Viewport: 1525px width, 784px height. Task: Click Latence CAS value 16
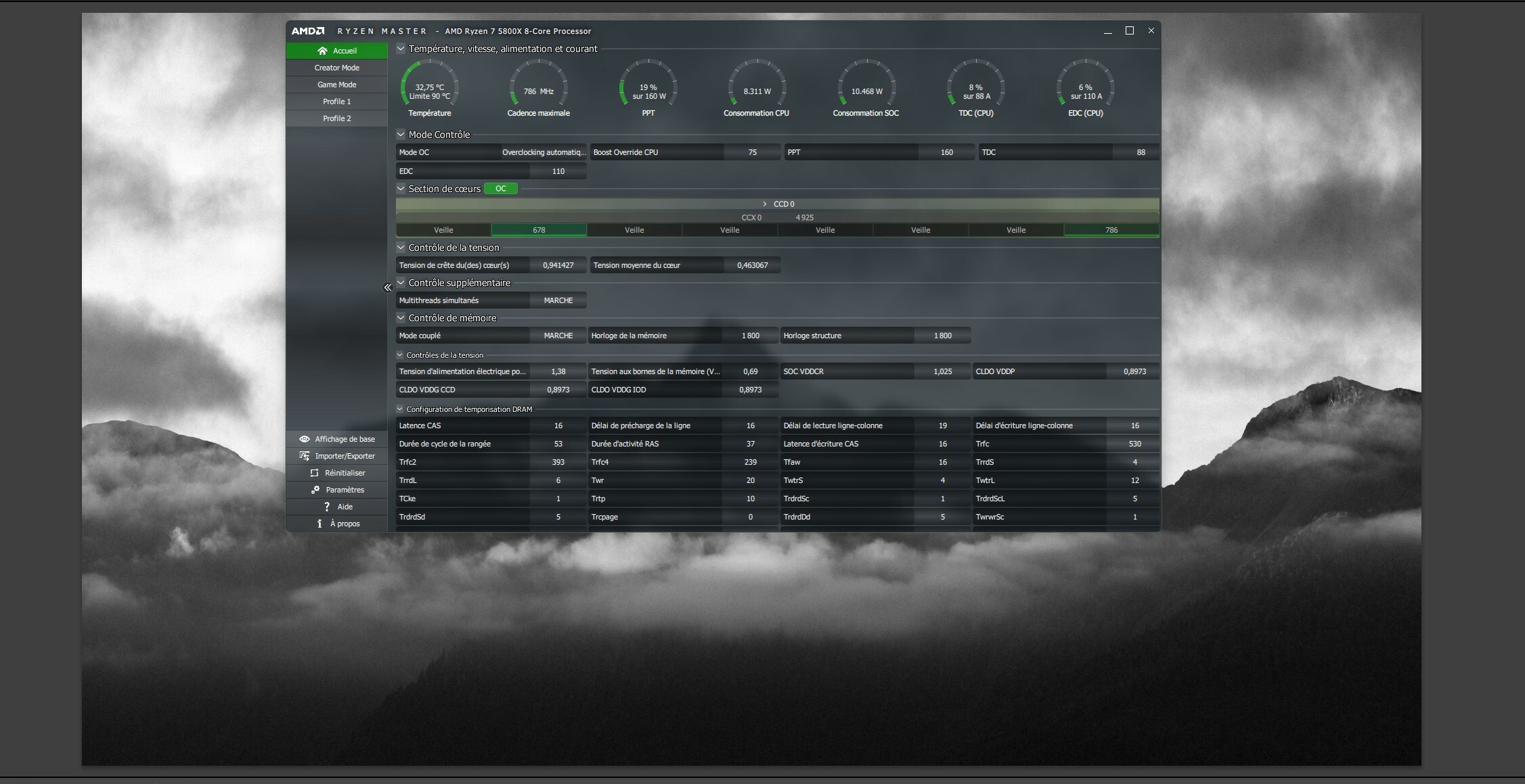558,425
